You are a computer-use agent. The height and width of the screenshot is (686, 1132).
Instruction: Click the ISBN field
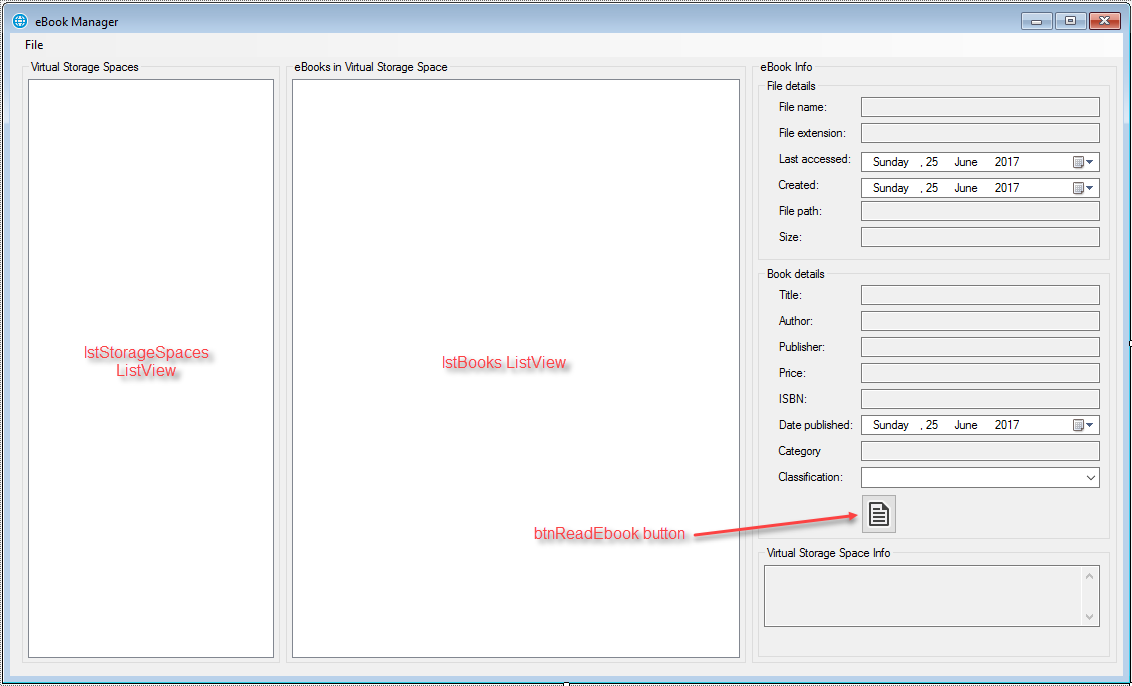click(x=980, y=399)
